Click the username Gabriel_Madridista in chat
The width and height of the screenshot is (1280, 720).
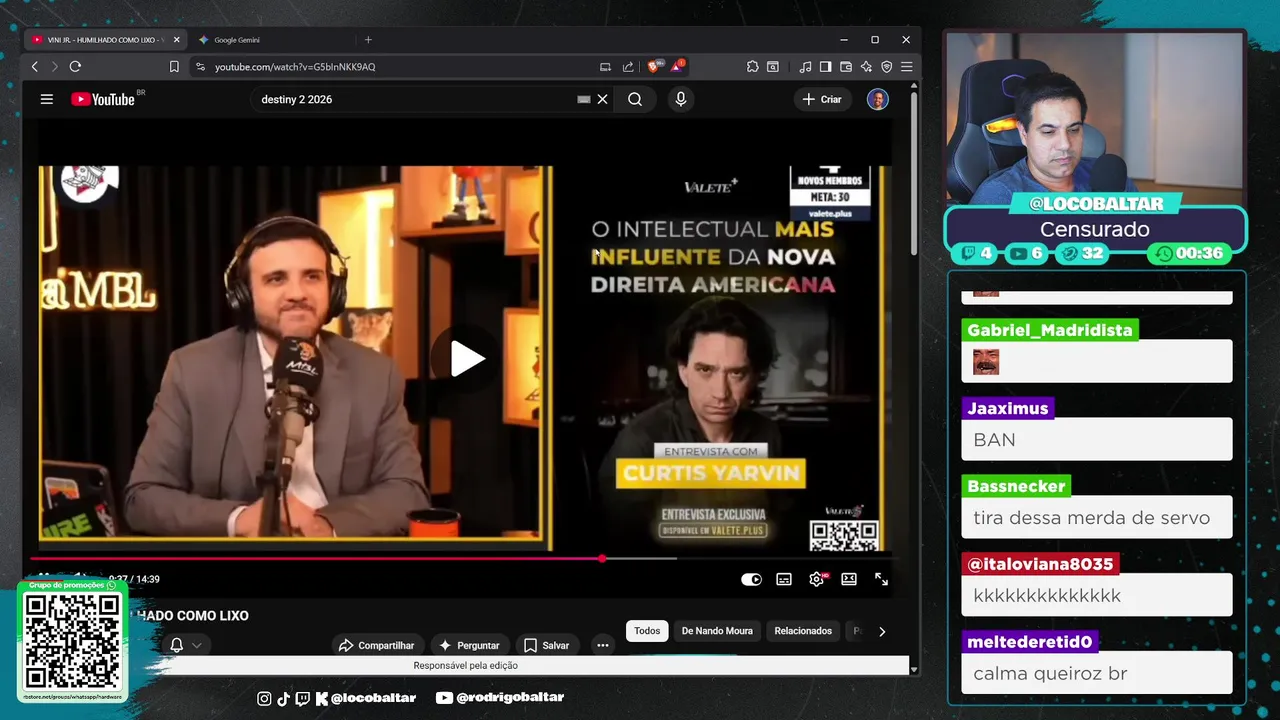tap(1050, 330)
